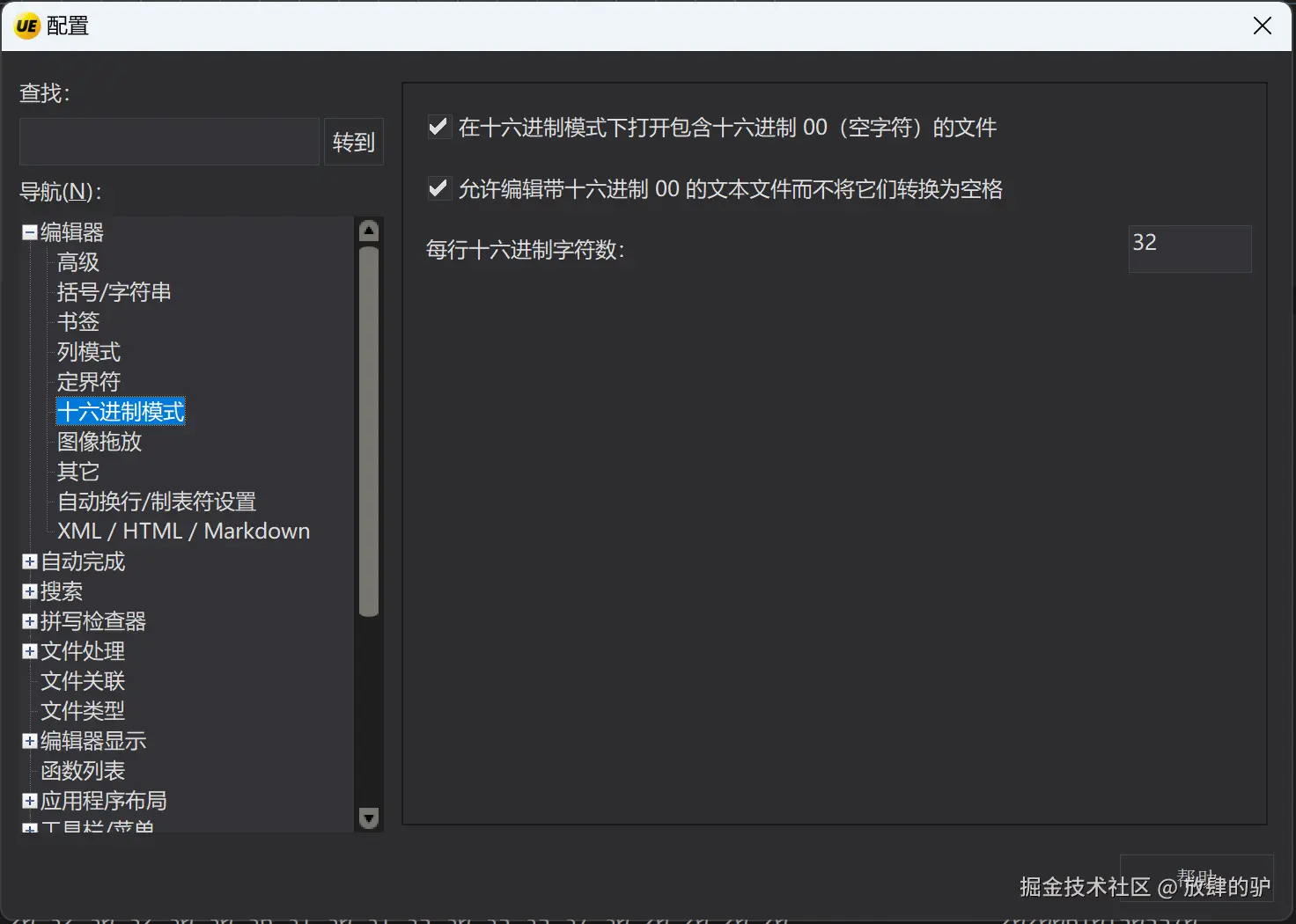Click the 帮助 button at bottom
Image resolution: width=1296 pixels, height=924 pixels.
(x=1197, y=877)
